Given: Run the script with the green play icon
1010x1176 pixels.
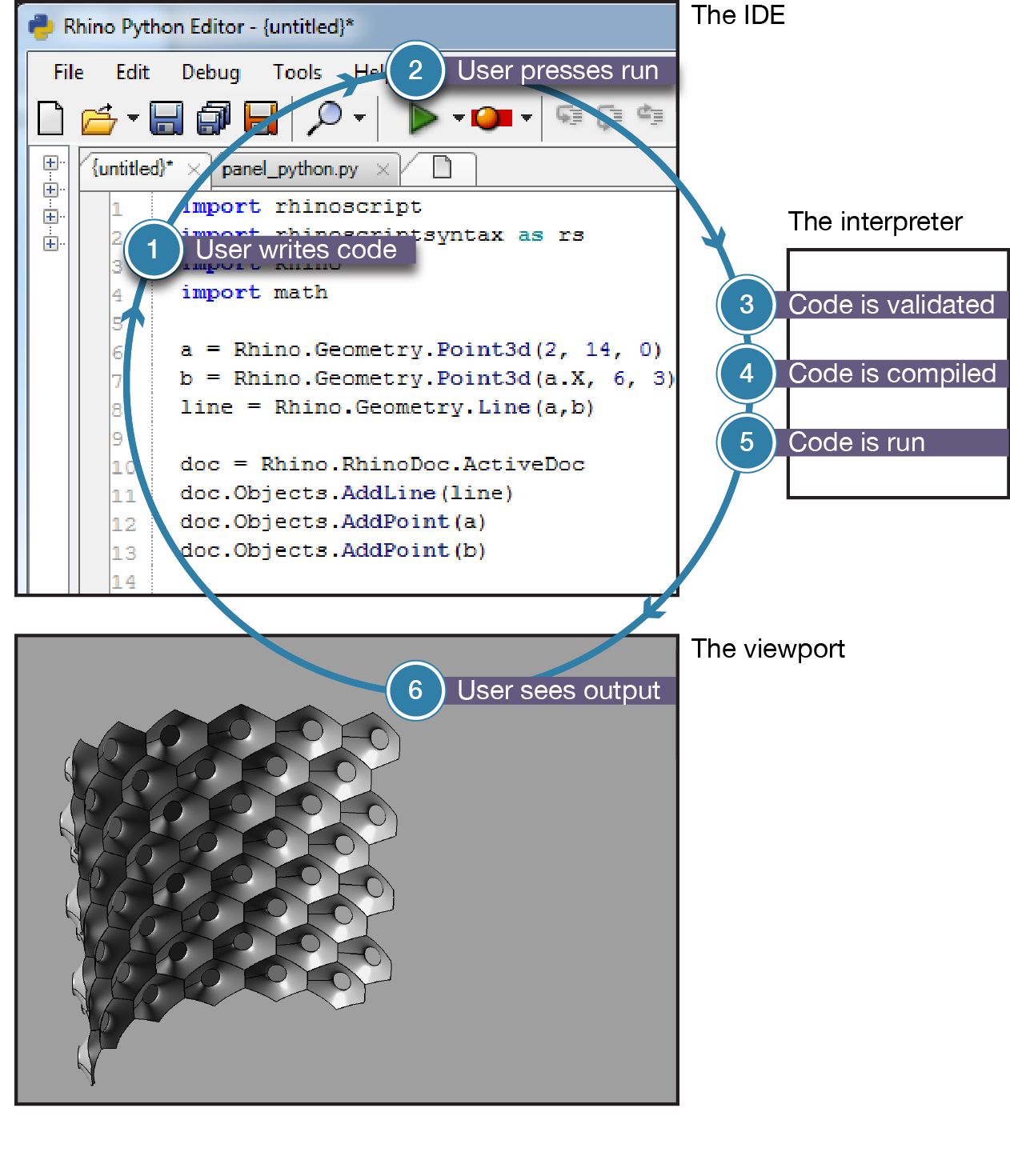Looking at the screenshot, I should pos(423,118).
